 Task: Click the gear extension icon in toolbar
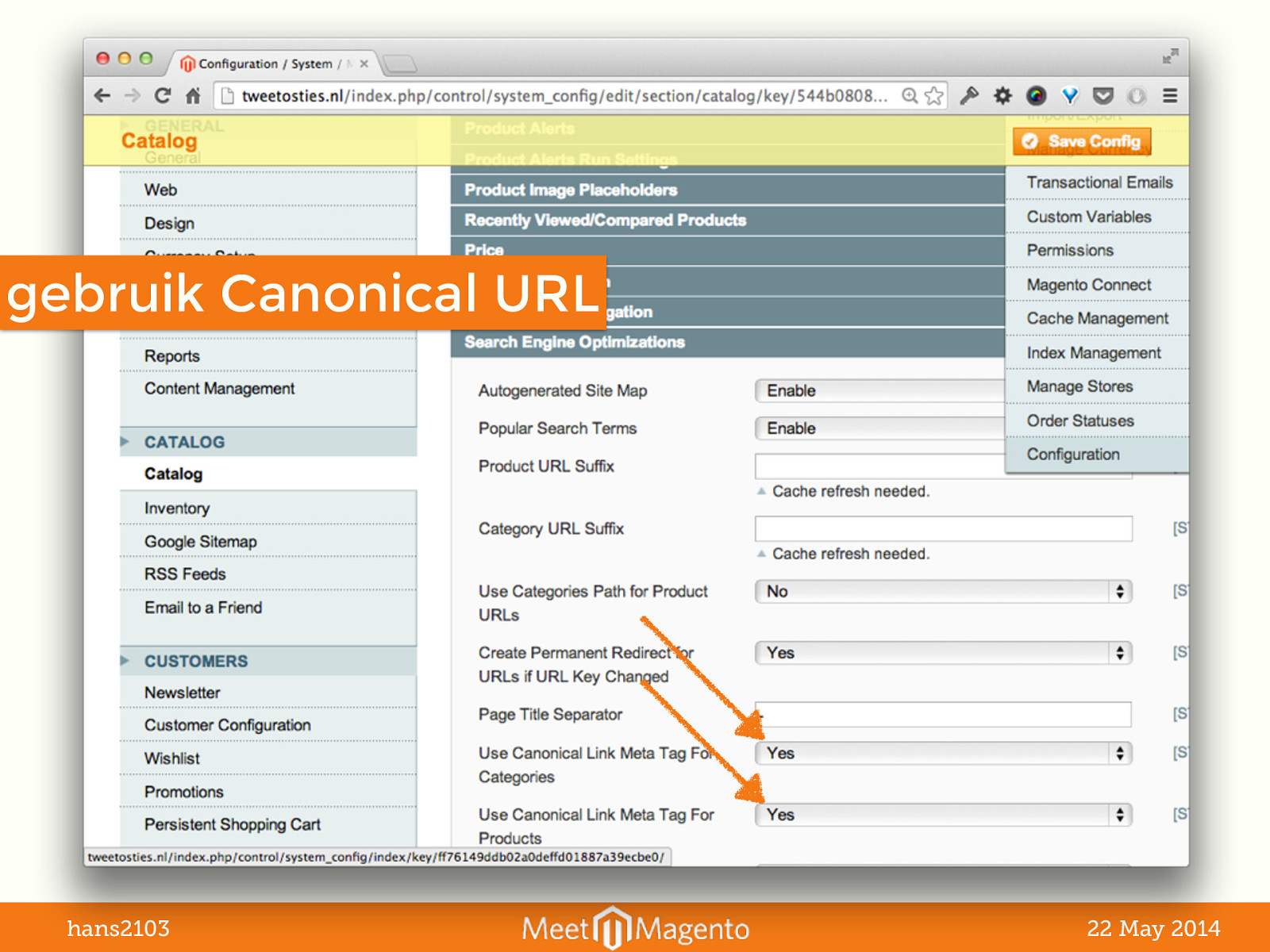1003,96
